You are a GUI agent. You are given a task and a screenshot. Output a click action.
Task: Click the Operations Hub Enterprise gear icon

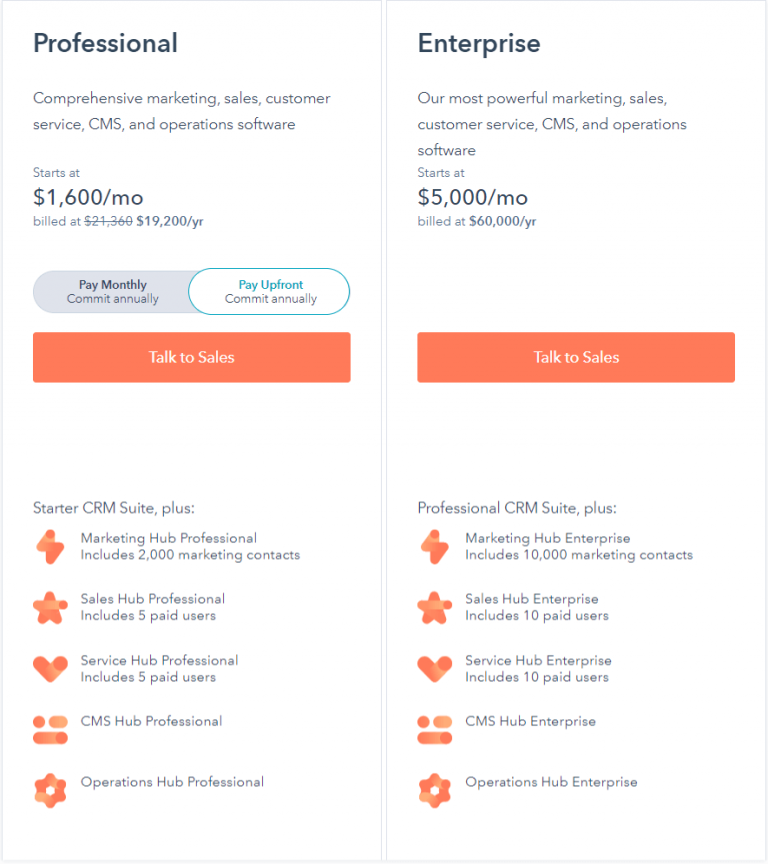click(435, 791)
